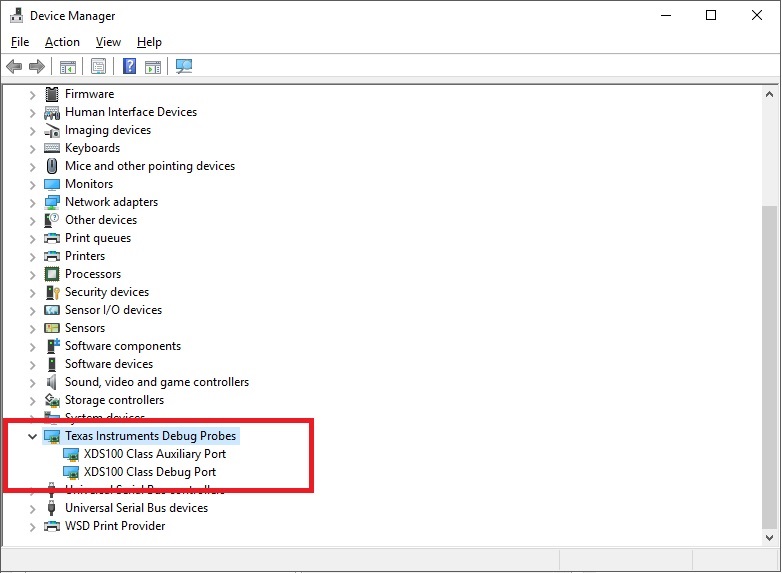
Task: Expand the WSD Print Provider node
Action: [x=32, y=527]
